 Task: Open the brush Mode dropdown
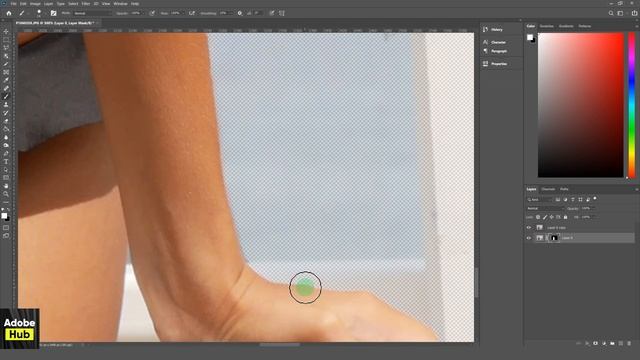click(92, 13)
